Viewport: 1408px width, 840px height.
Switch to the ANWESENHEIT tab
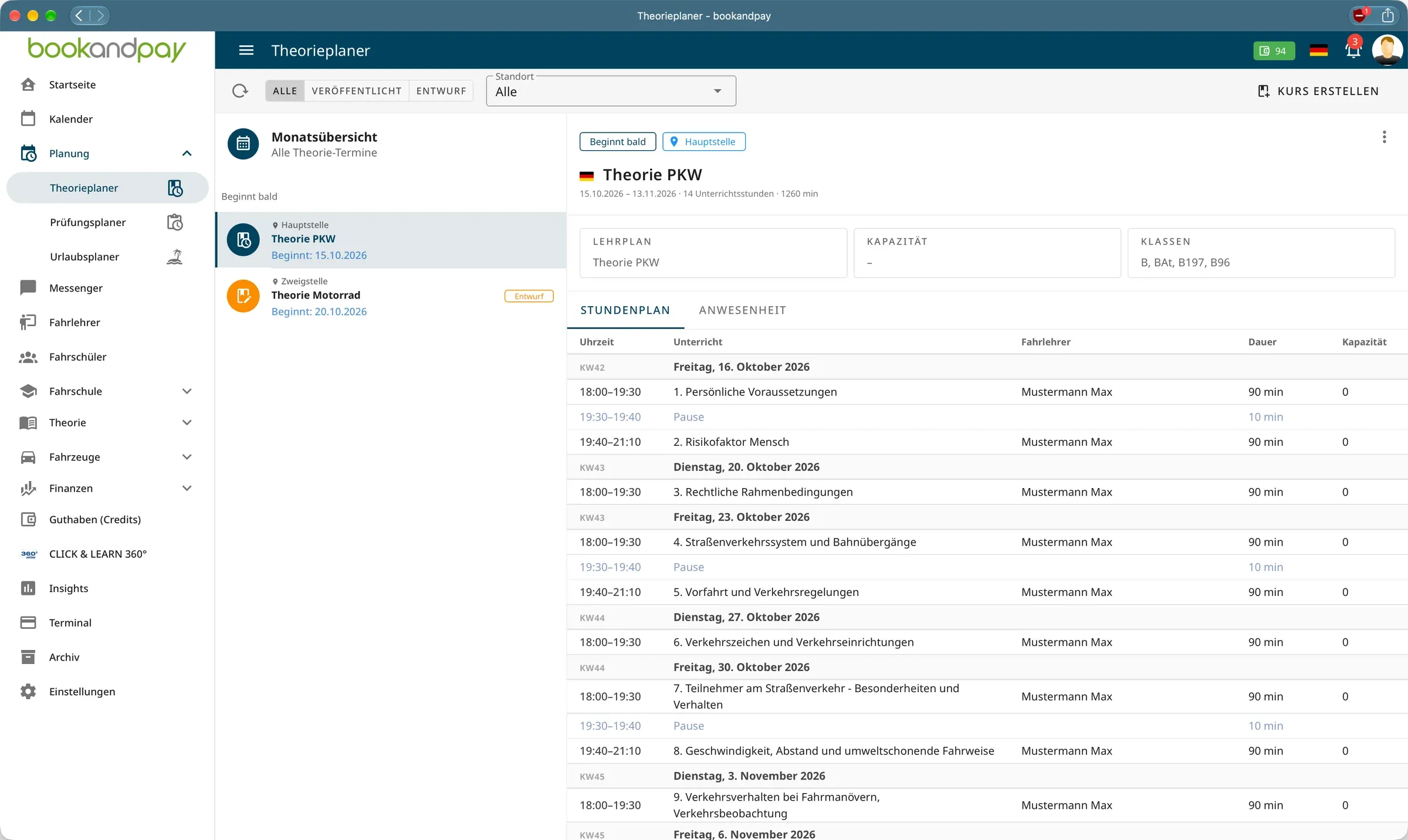click(742, 310)
